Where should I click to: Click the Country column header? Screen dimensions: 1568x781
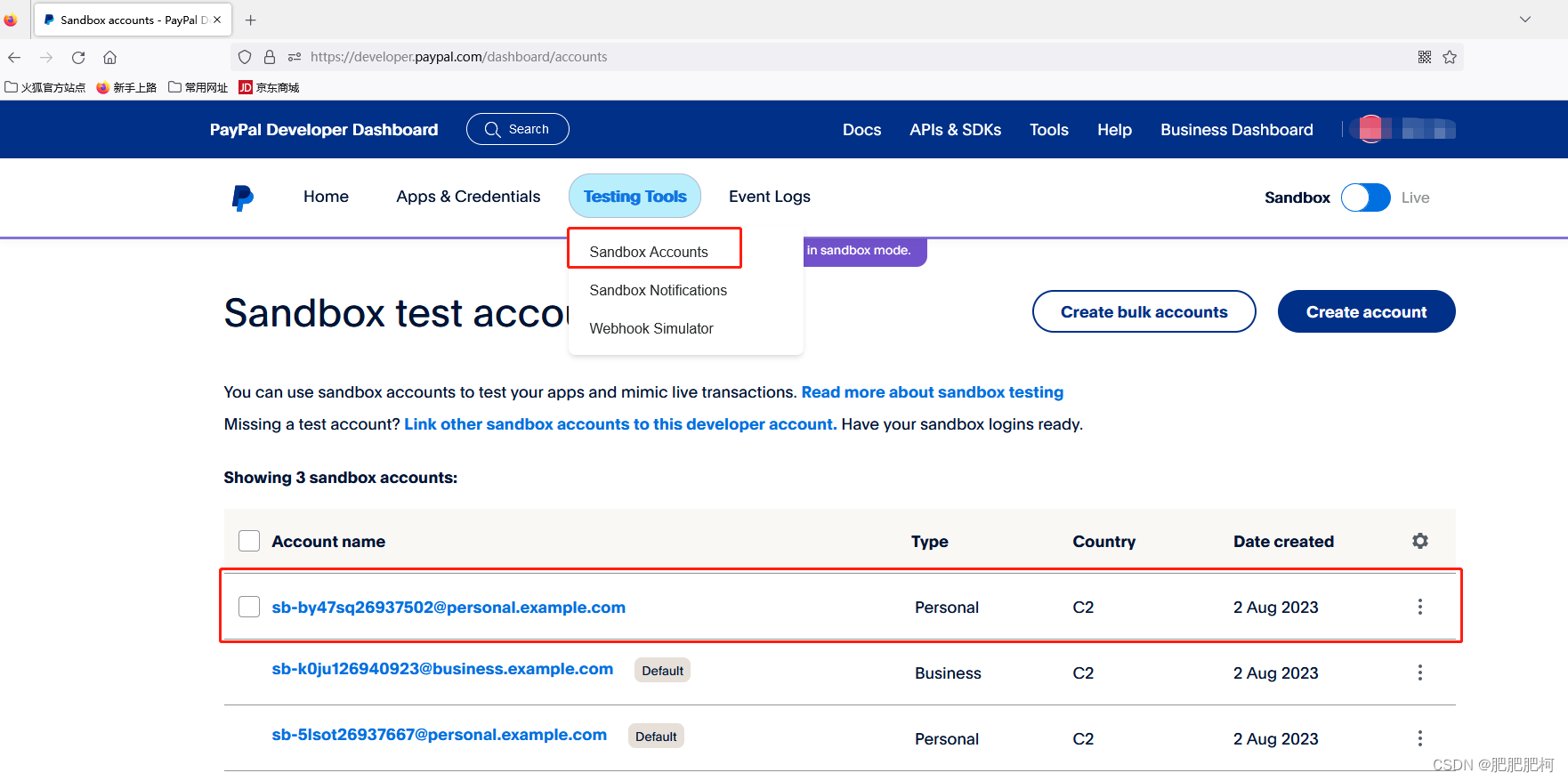point(1104,542)
